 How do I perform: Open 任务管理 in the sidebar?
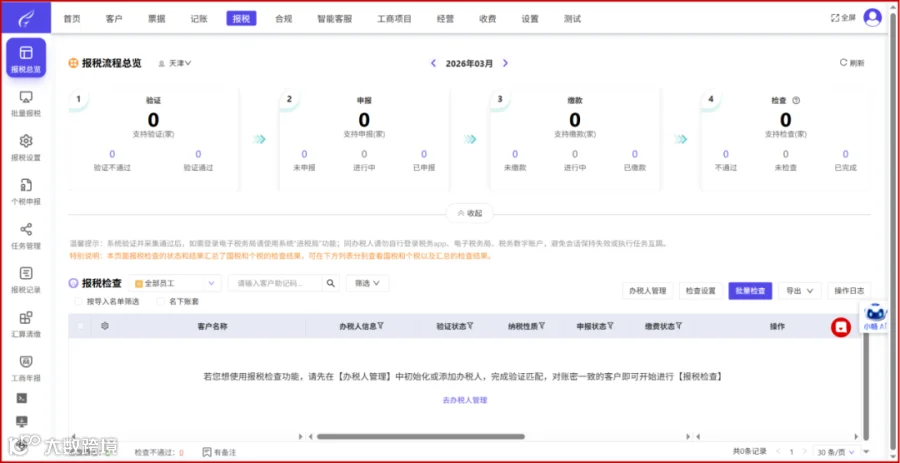click(26, 236)
